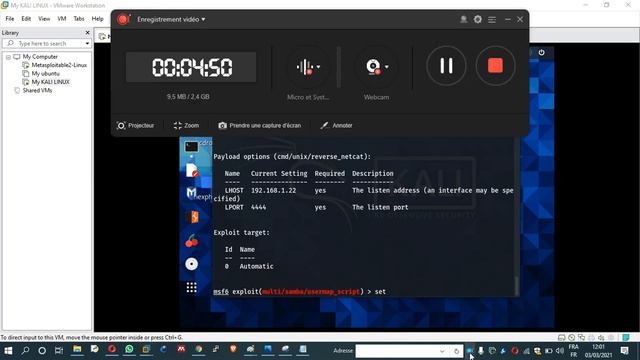The width and height of the screenshot is (640, 360).
Task: Click the Automatic exploit target row
Action: [249, 266]
